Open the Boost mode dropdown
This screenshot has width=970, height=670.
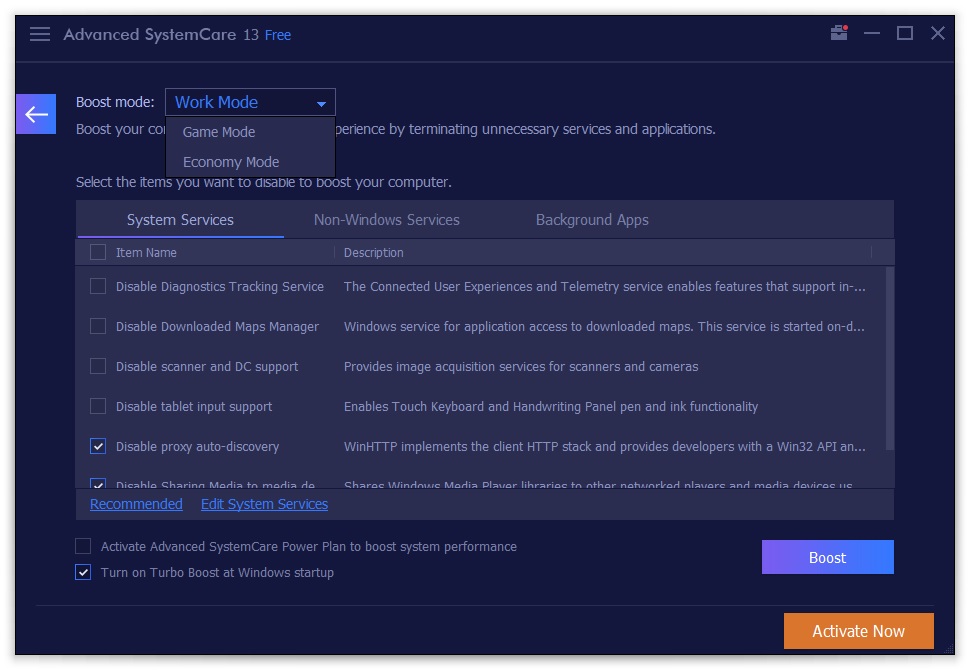click(x=249, y=102)
